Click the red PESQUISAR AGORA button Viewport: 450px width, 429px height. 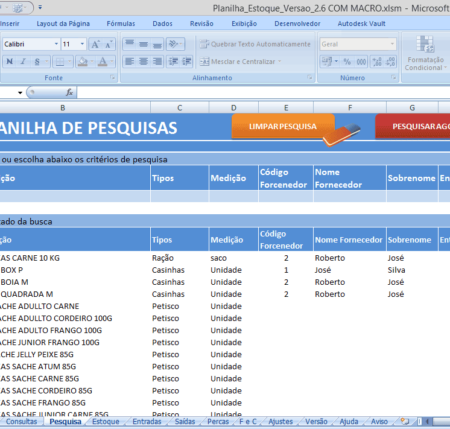point(413,126)
